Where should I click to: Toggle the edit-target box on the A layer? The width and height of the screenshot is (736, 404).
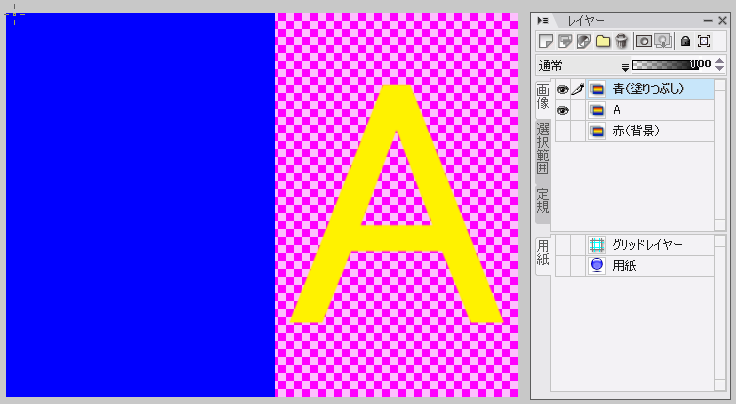pyautogui.click(x=578, y=110)
